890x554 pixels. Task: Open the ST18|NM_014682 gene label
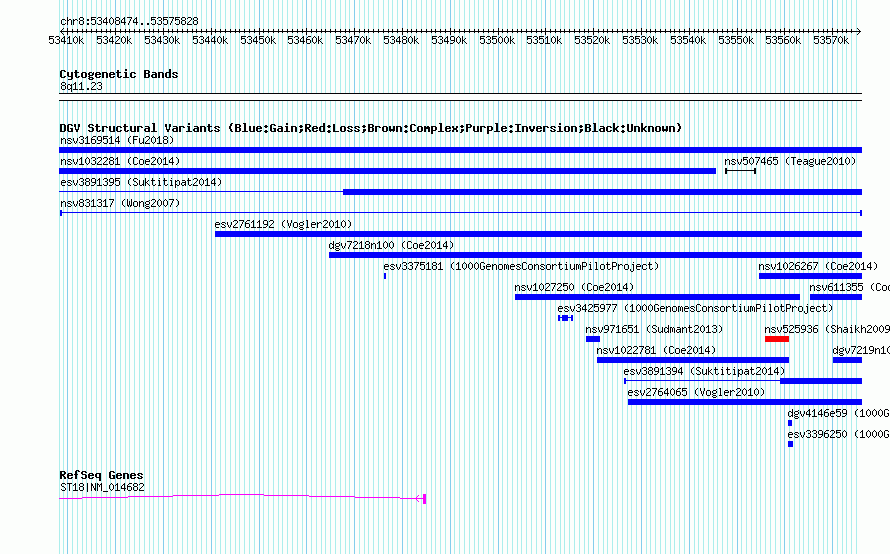pyautogui.click(x=102, y=488)
